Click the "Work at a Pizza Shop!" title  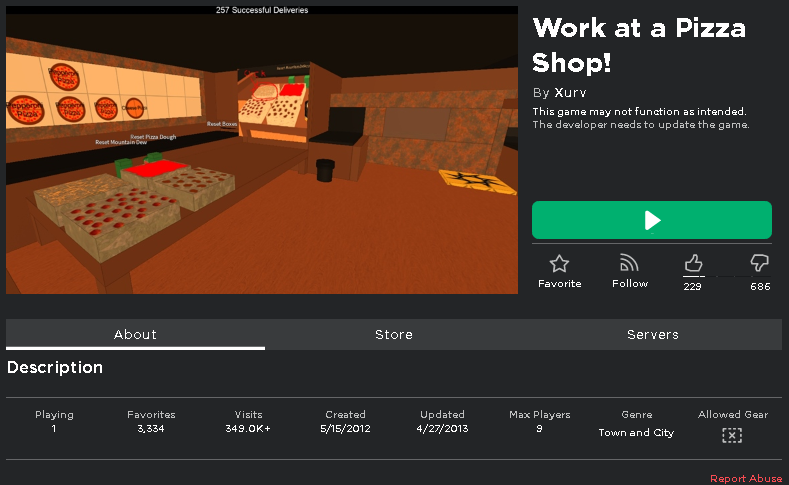[x=639, y=45]
